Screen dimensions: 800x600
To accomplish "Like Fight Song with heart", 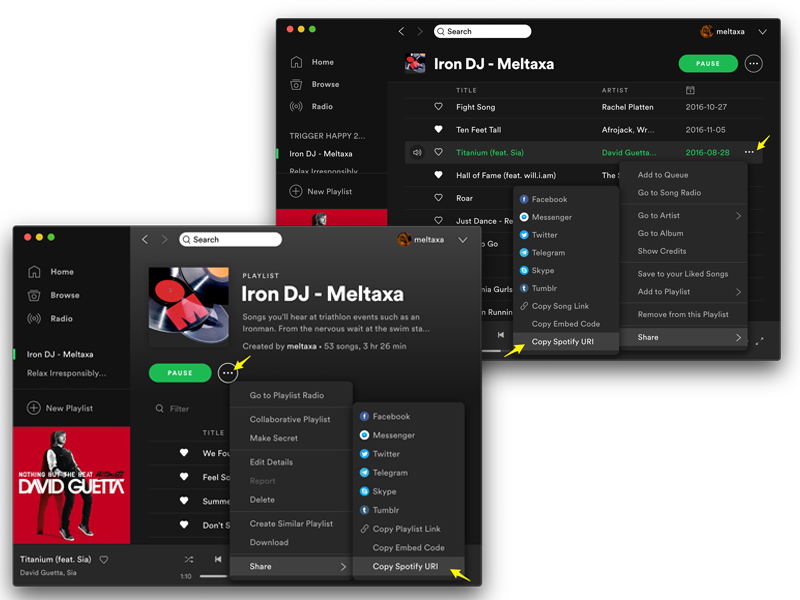I will click(438, 107).
